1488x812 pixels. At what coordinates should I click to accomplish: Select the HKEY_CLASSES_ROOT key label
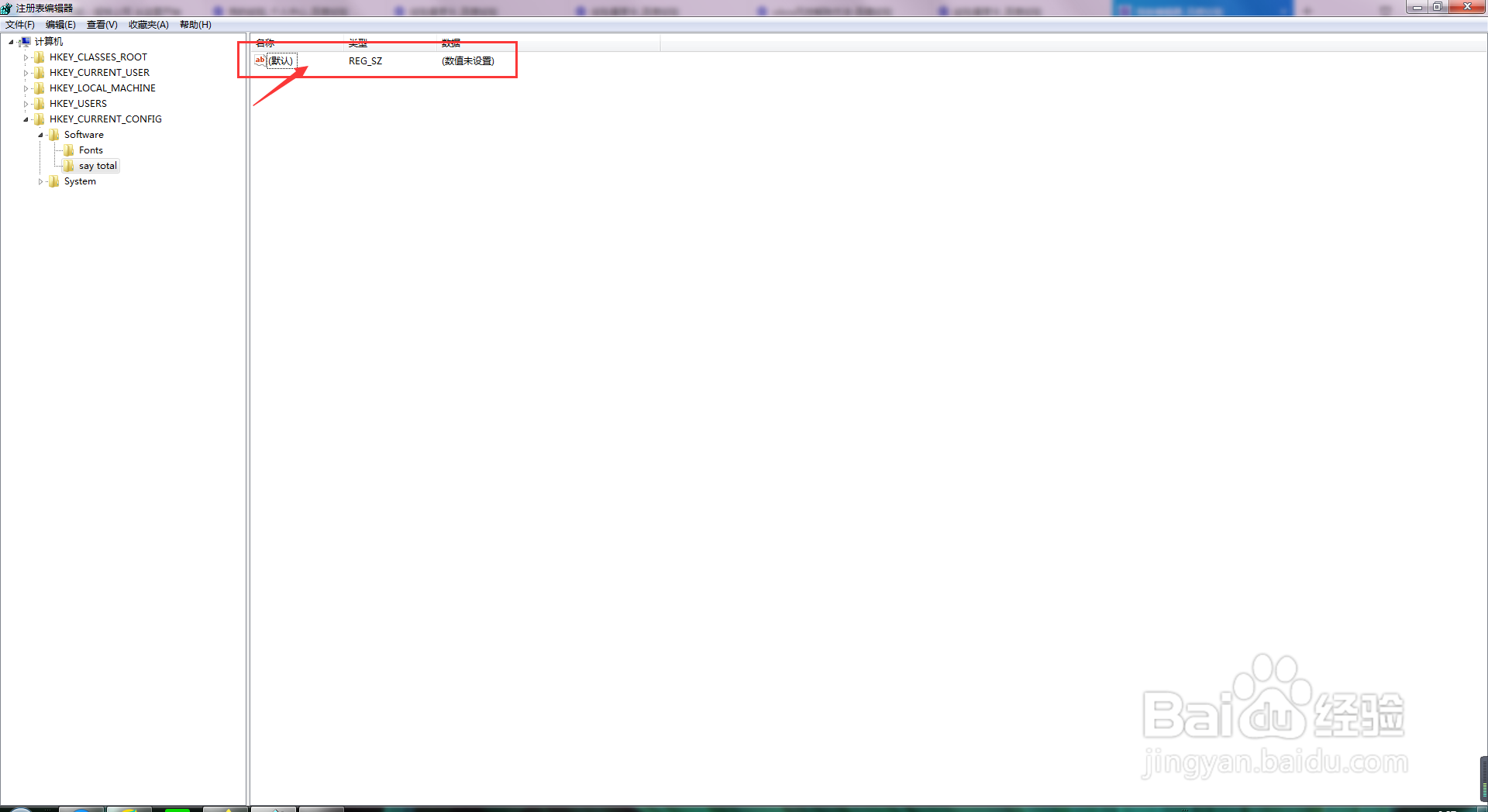pyautogui.click(x=98, y=57)
